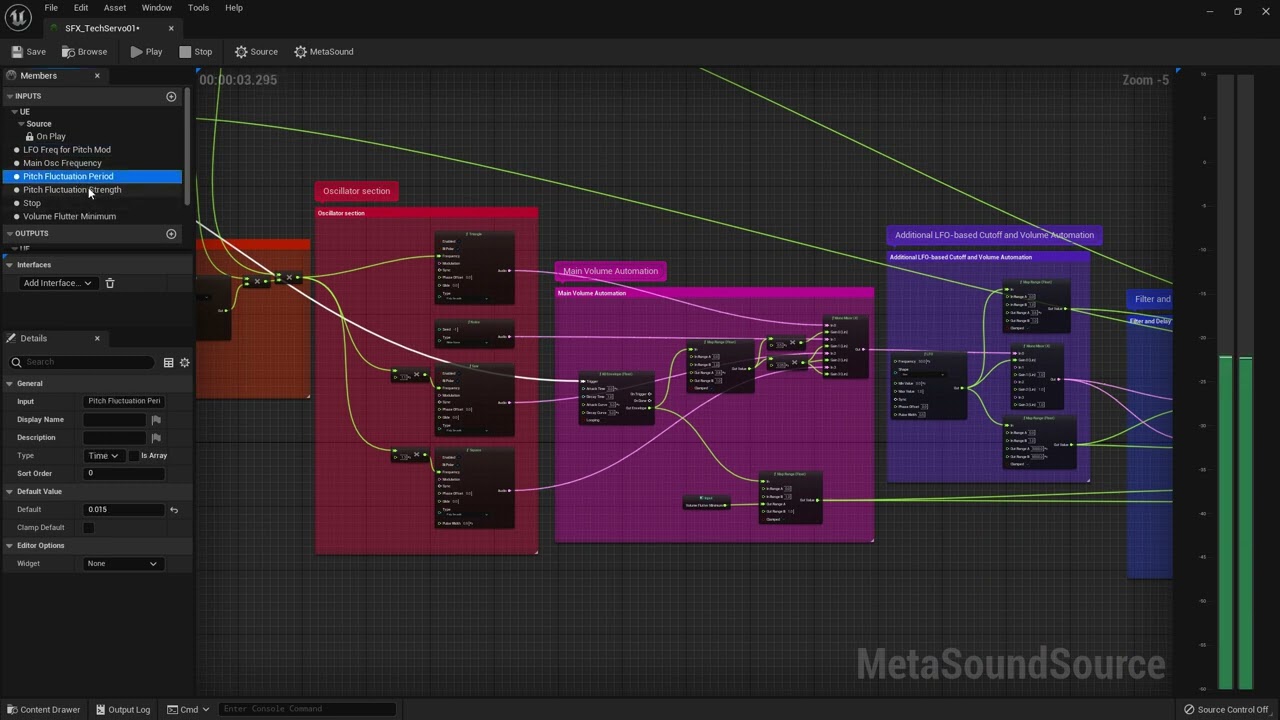Close the SFX_TechServo01 tab
Image resolution: width=1280 pixels, height=720 pixels.
pyautogui.click(x=171, y=28)
